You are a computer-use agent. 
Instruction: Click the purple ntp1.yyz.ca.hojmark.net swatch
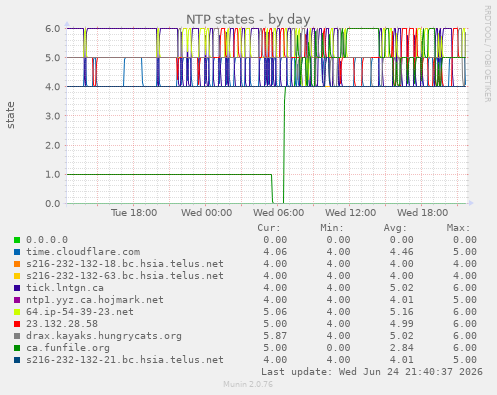(x=17, y=300)
